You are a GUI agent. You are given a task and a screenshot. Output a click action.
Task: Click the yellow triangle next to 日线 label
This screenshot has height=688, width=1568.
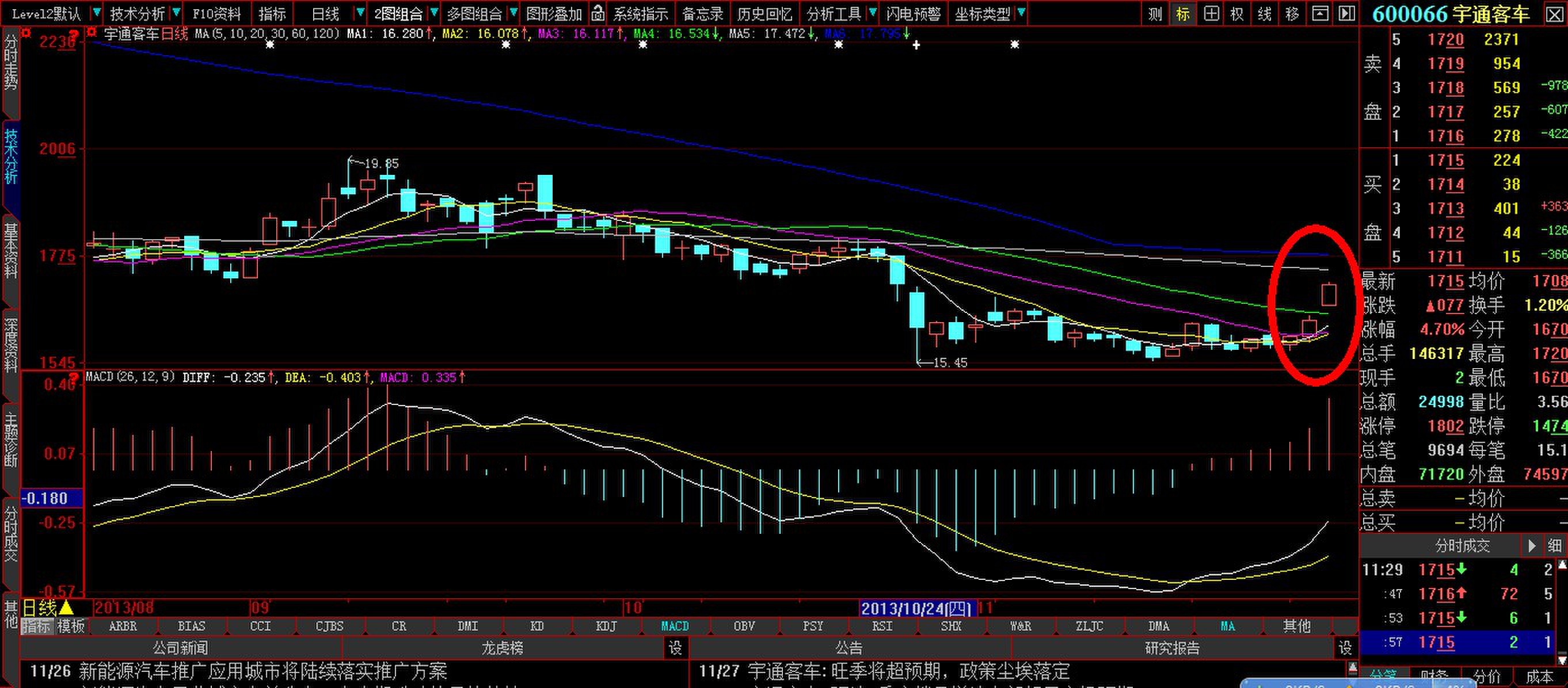pos(66,607)
